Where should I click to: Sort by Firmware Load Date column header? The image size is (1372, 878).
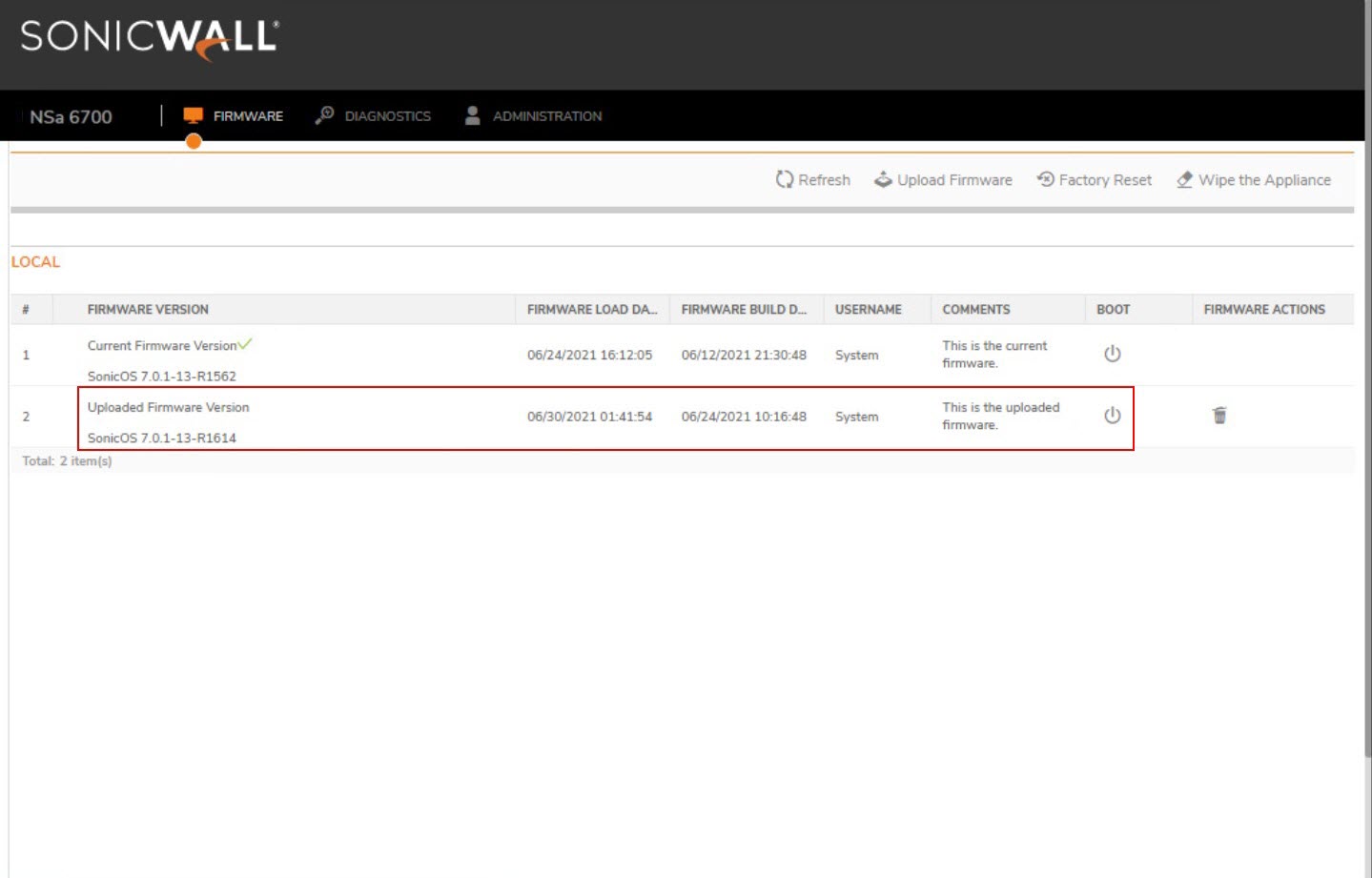click(591, 310)
